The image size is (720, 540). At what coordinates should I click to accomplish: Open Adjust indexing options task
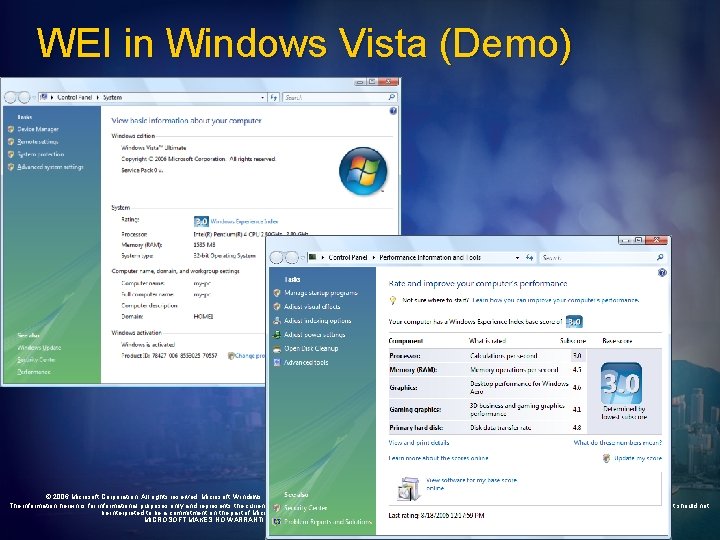[x=317, y=321]
